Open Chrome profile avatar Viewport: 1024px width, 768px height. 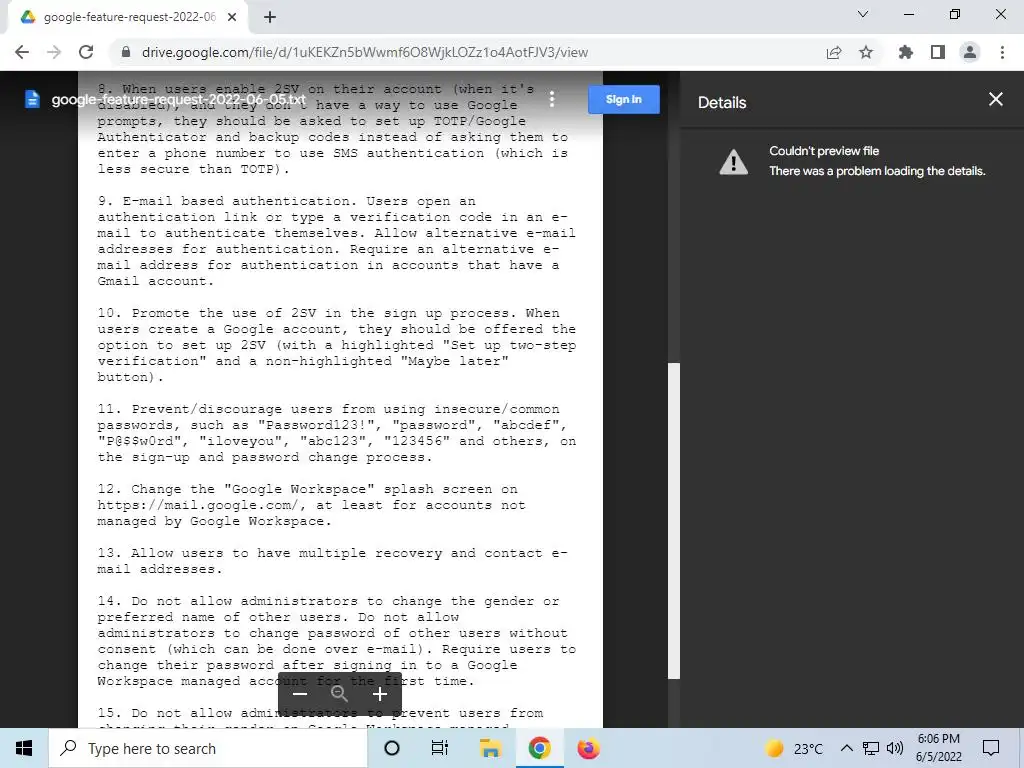coord(970,52)
